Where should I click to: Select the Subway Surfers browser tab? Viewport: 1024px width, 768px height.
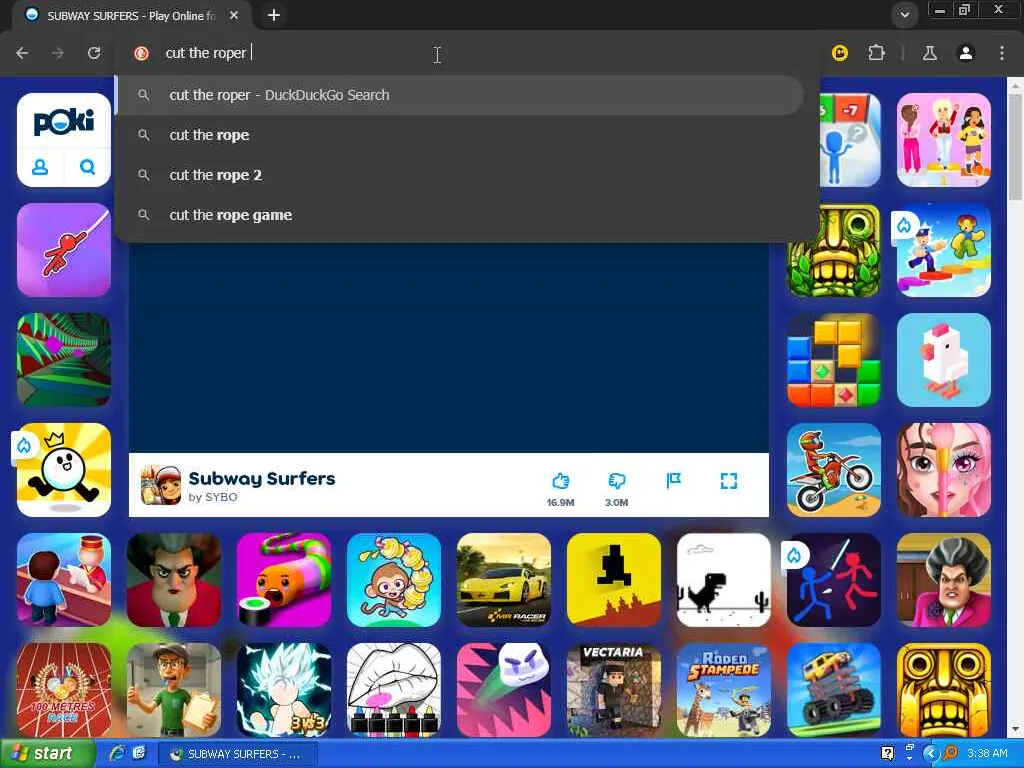coord(131,15)
